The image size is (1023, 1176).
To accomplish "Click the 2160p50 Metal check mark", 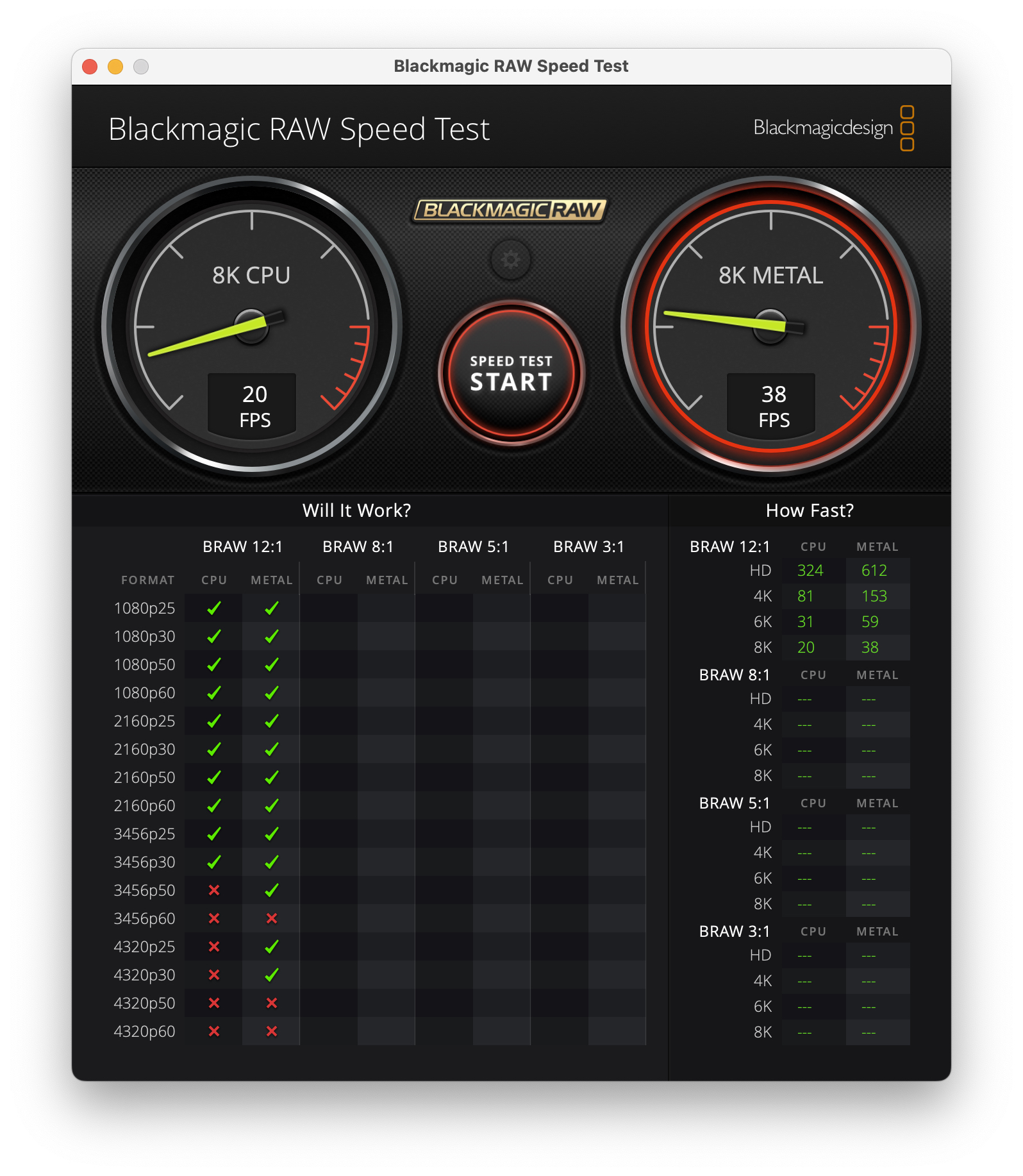I will [272, 777].
